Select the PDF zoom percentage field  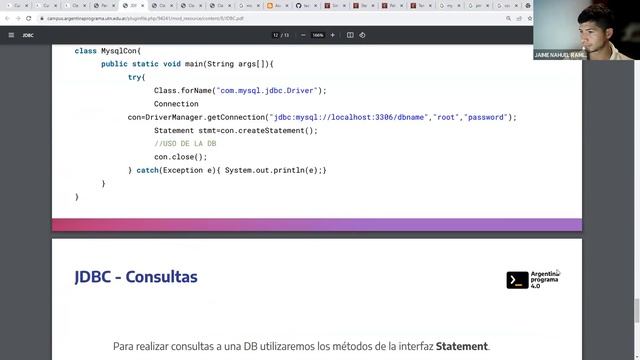(x=318, y=35)
